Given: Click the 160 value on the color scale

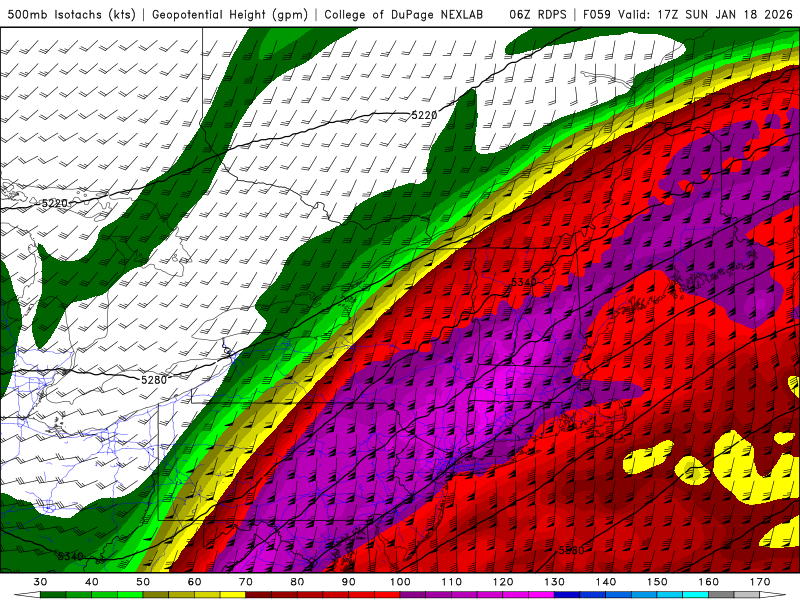Looking at the screenshot, I should 709,582.
